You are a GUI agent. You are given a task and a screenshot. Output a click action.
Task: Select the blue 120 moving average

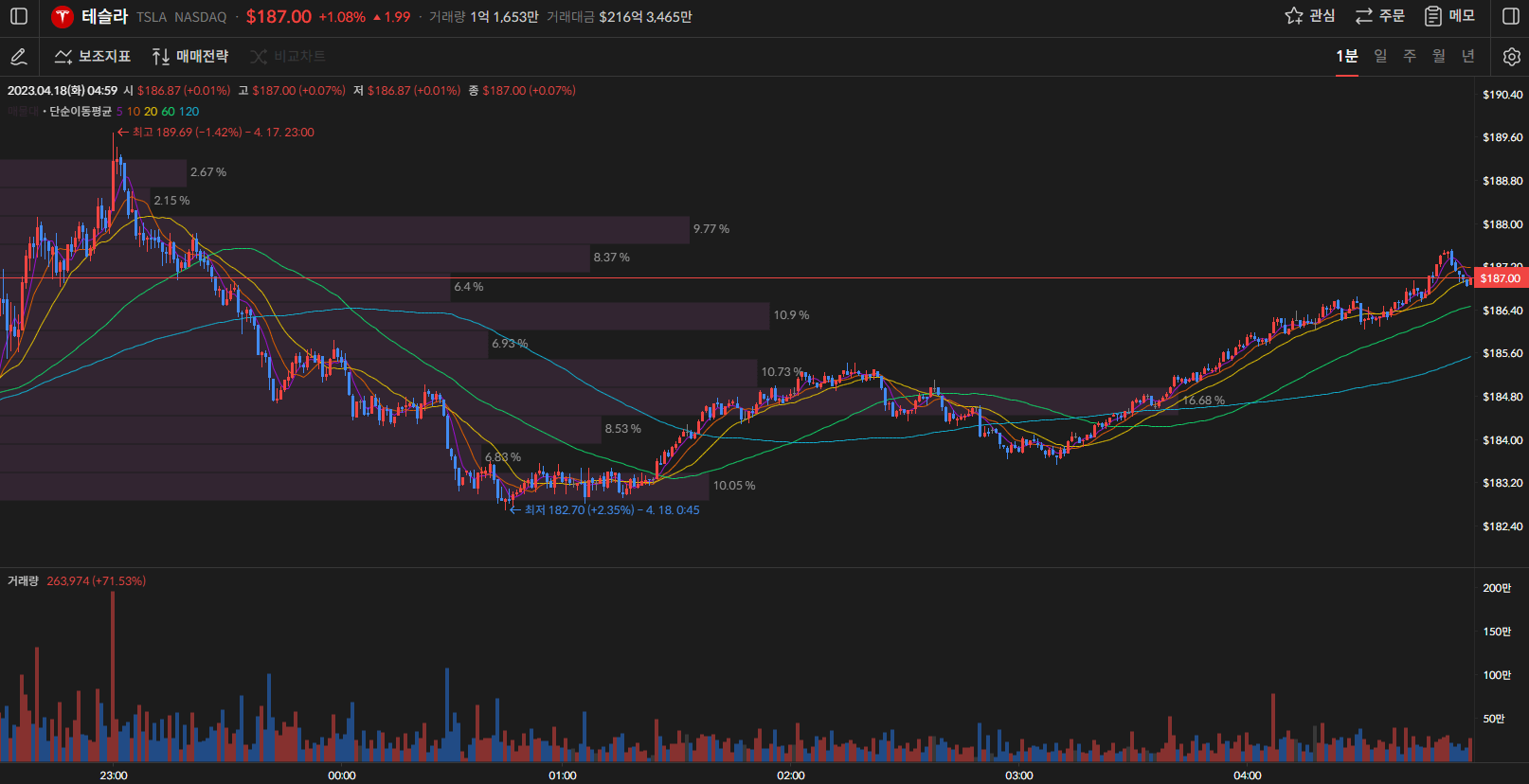point(189,112)
